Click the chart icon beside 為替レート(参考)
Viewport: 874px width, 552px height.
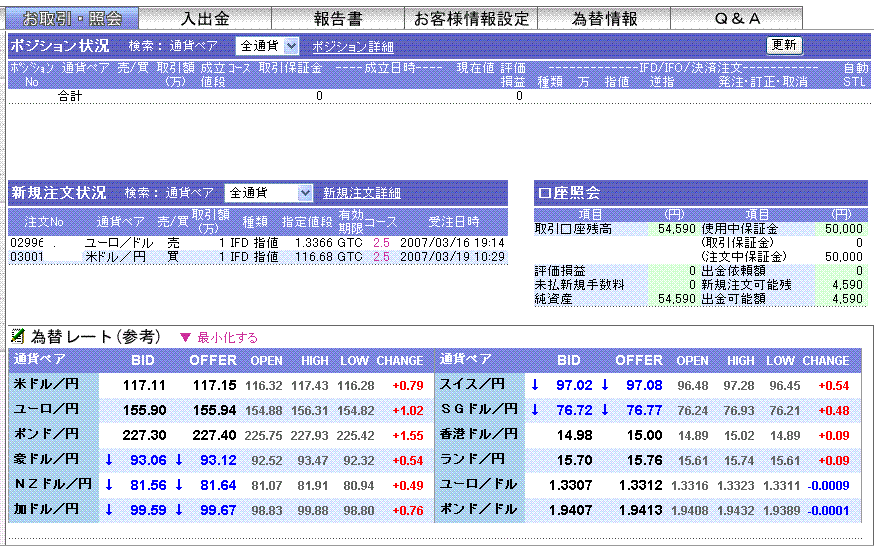click(x=17, y=337)
